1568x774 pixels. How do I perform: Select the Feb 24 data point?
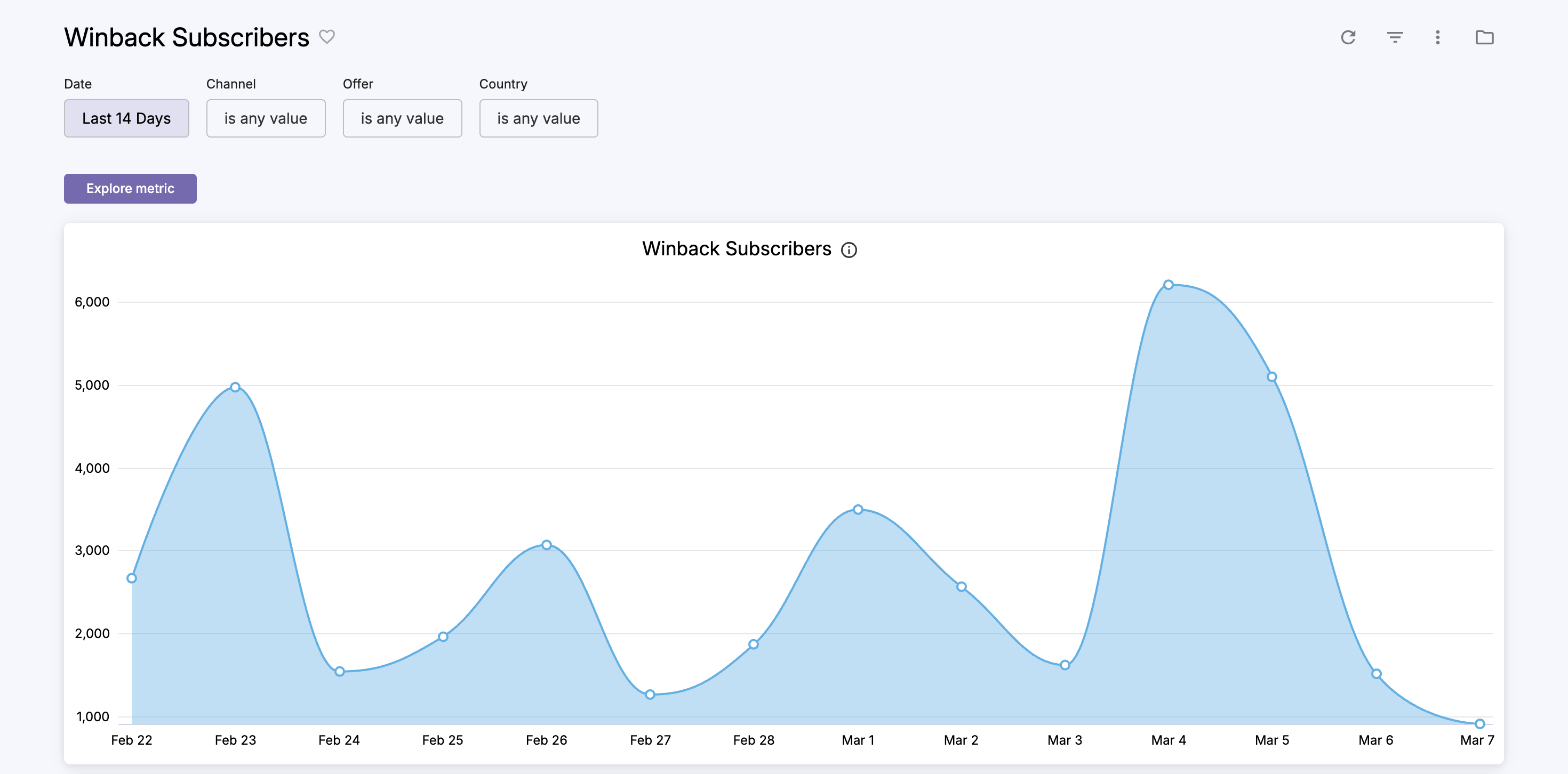click(340, 671)
